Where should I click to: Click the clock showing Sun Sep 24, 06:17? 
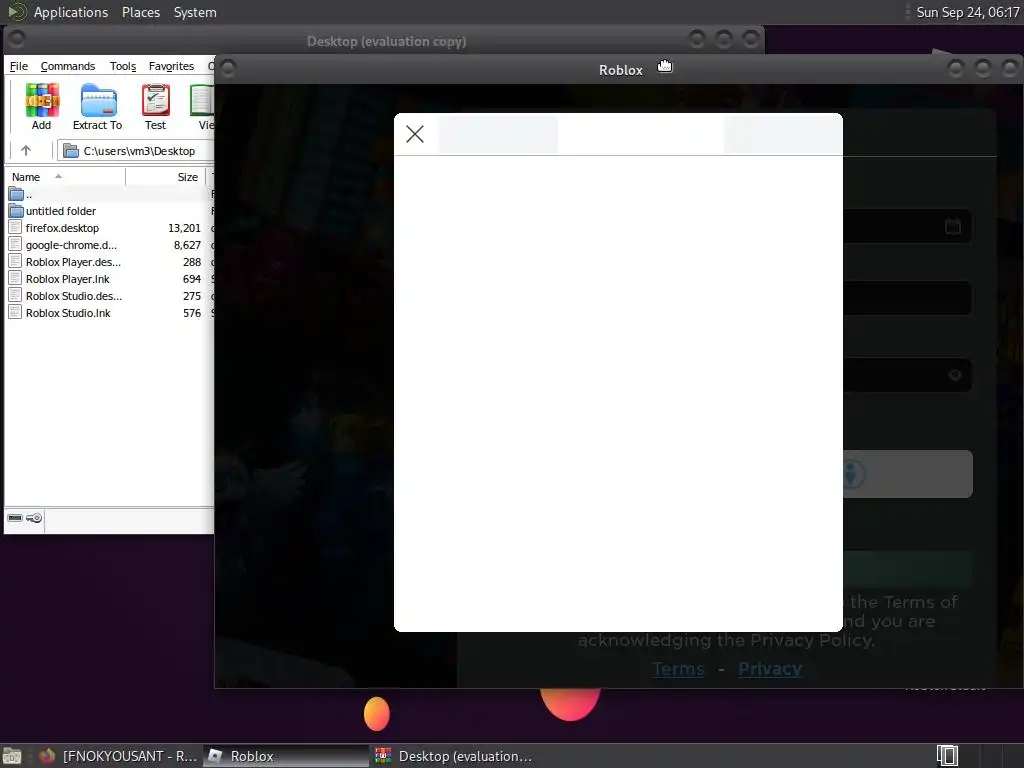pyautogui.click(x=967, y=12)
